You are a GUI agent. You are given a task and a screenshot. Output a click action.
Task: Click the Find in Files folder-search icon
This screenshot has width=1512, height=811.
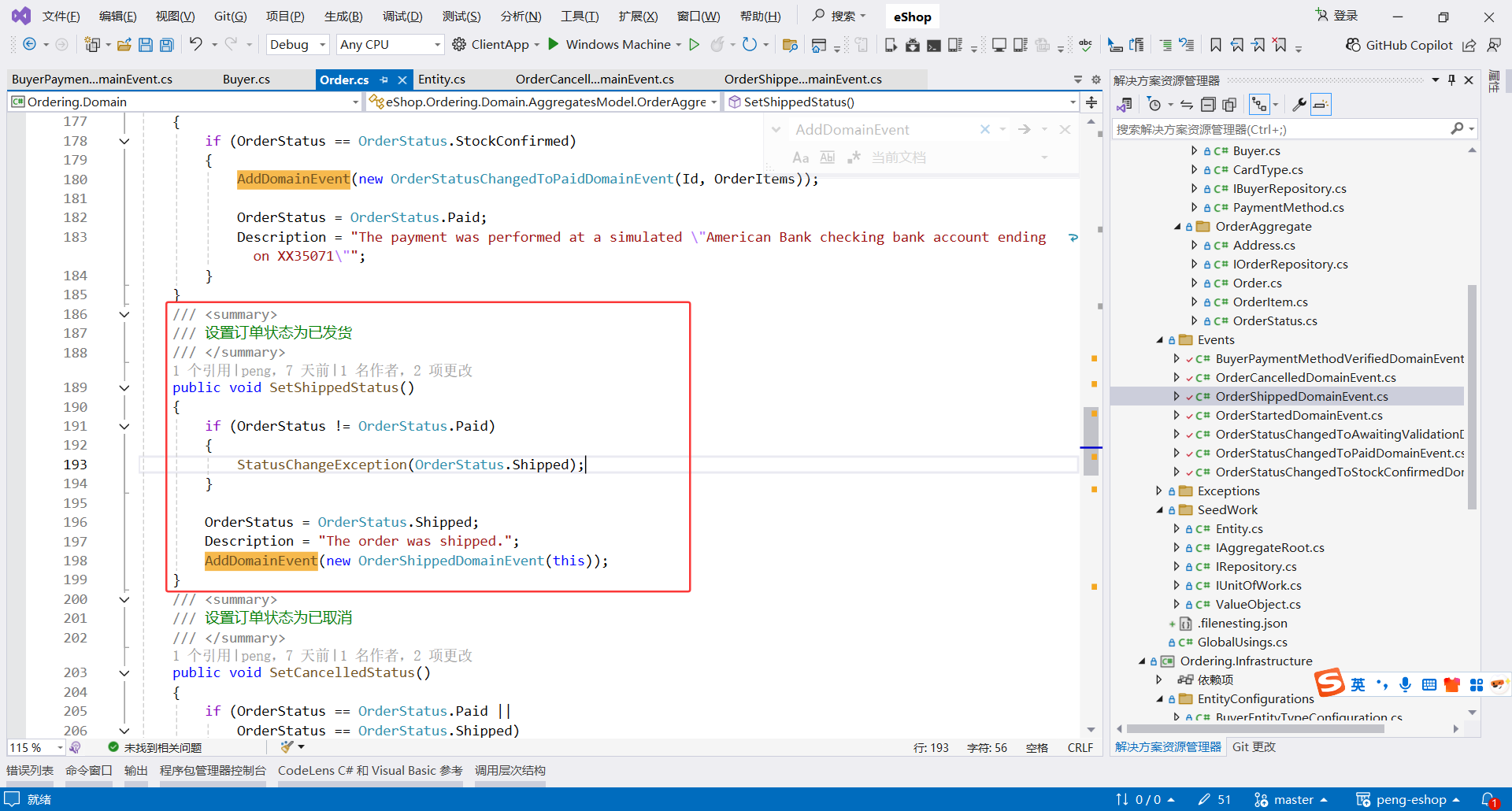pos(791,45)
